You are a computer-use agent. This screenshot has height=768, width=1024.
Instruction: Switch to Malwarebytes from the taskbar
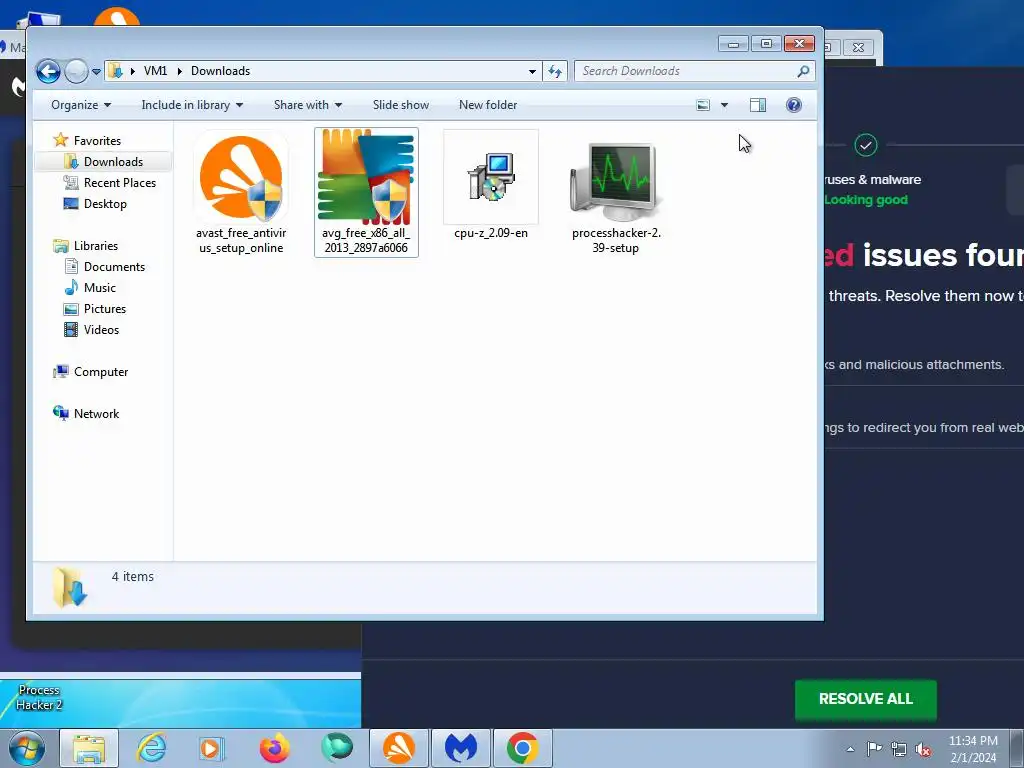pos(460,748)
